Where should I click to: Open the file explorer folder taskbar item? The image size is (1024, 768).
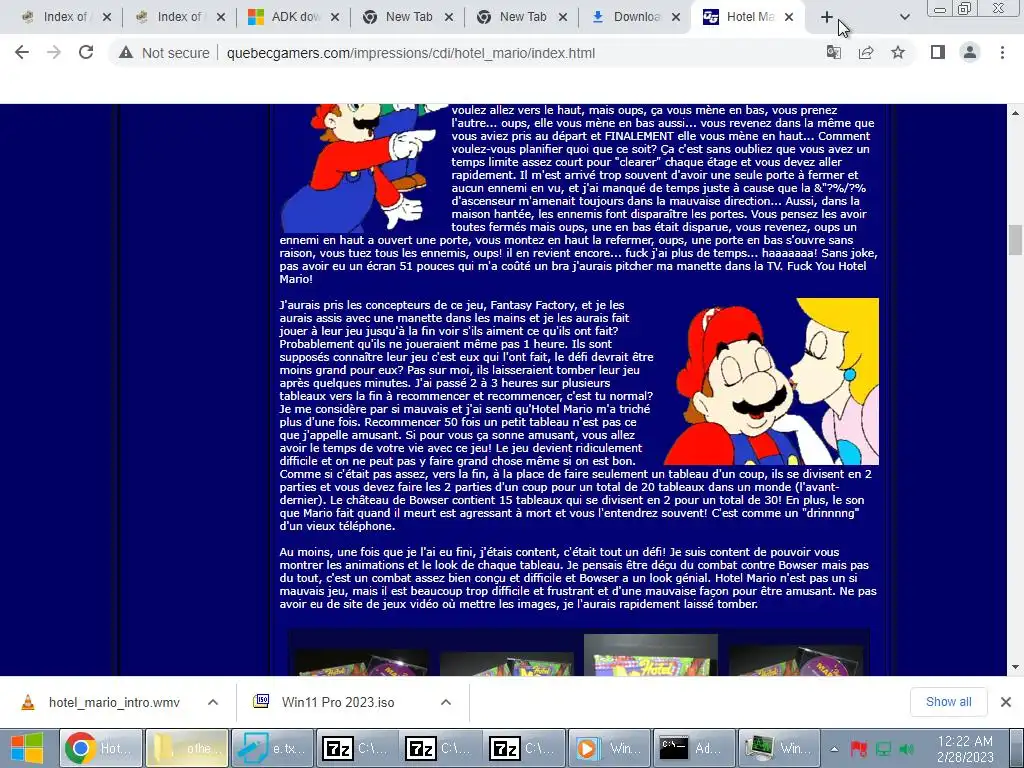click(187, 748)
